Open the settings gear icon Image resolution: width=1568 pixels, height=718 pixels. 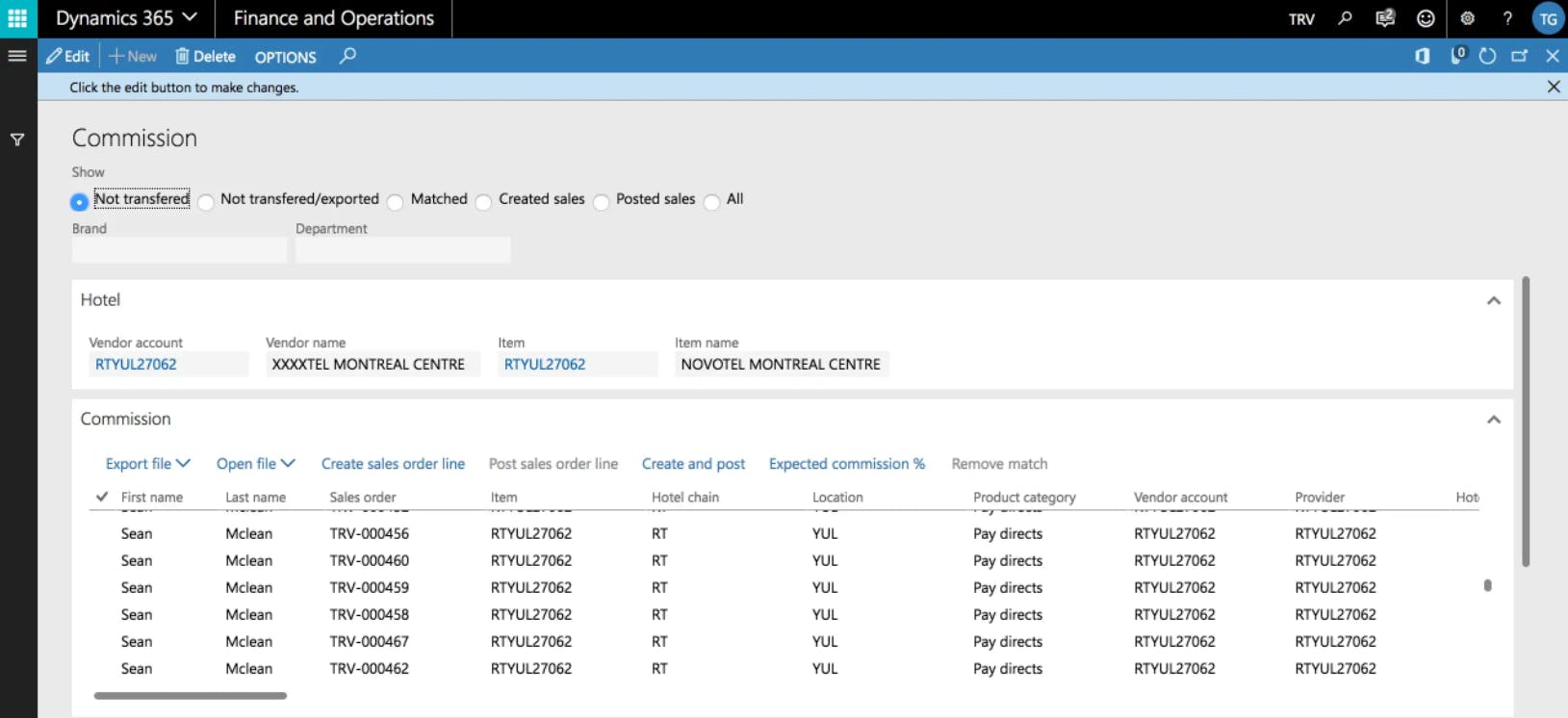[x=1467, y=18]
